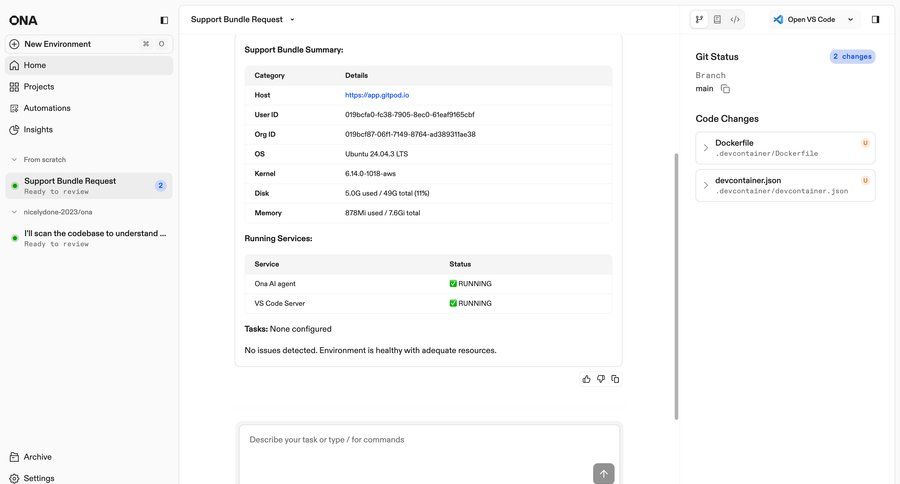Toggle the right side panel
This screenshot has width=900, height=484.
(x=876, y=19)
